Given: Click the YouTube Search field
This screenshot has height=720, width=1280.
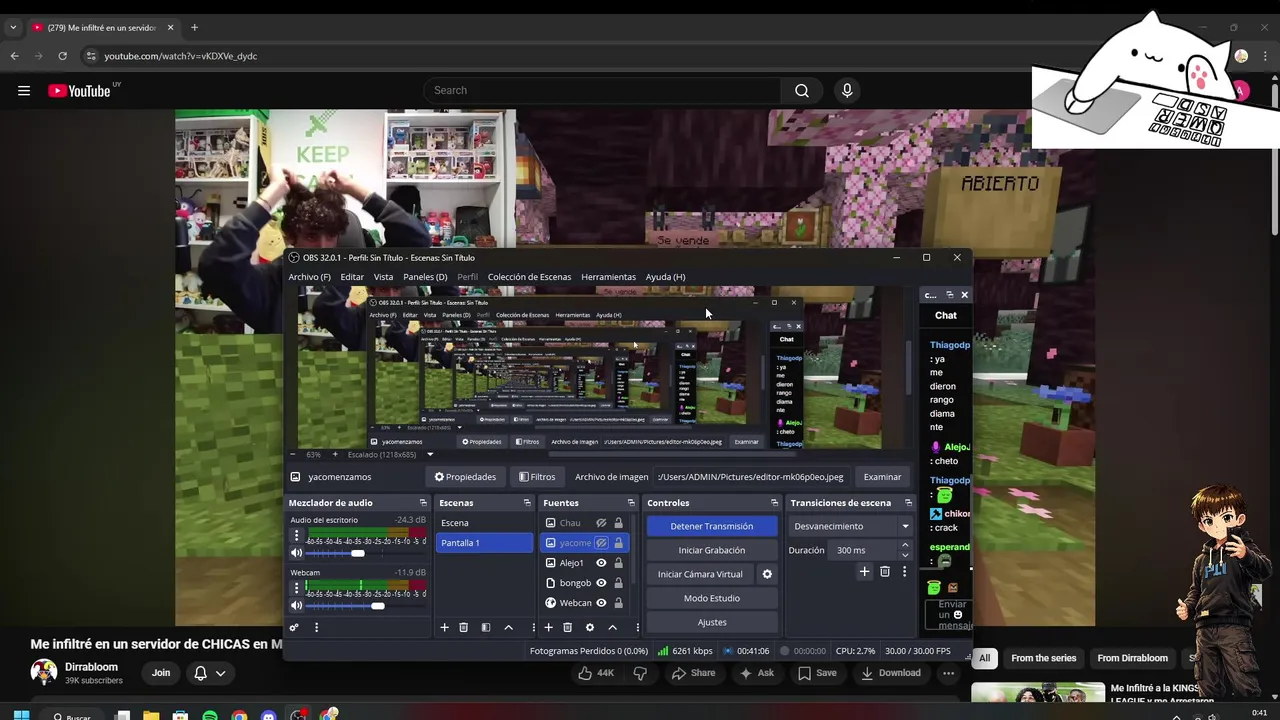Looking at the screenshot, I should coord(602,91).
